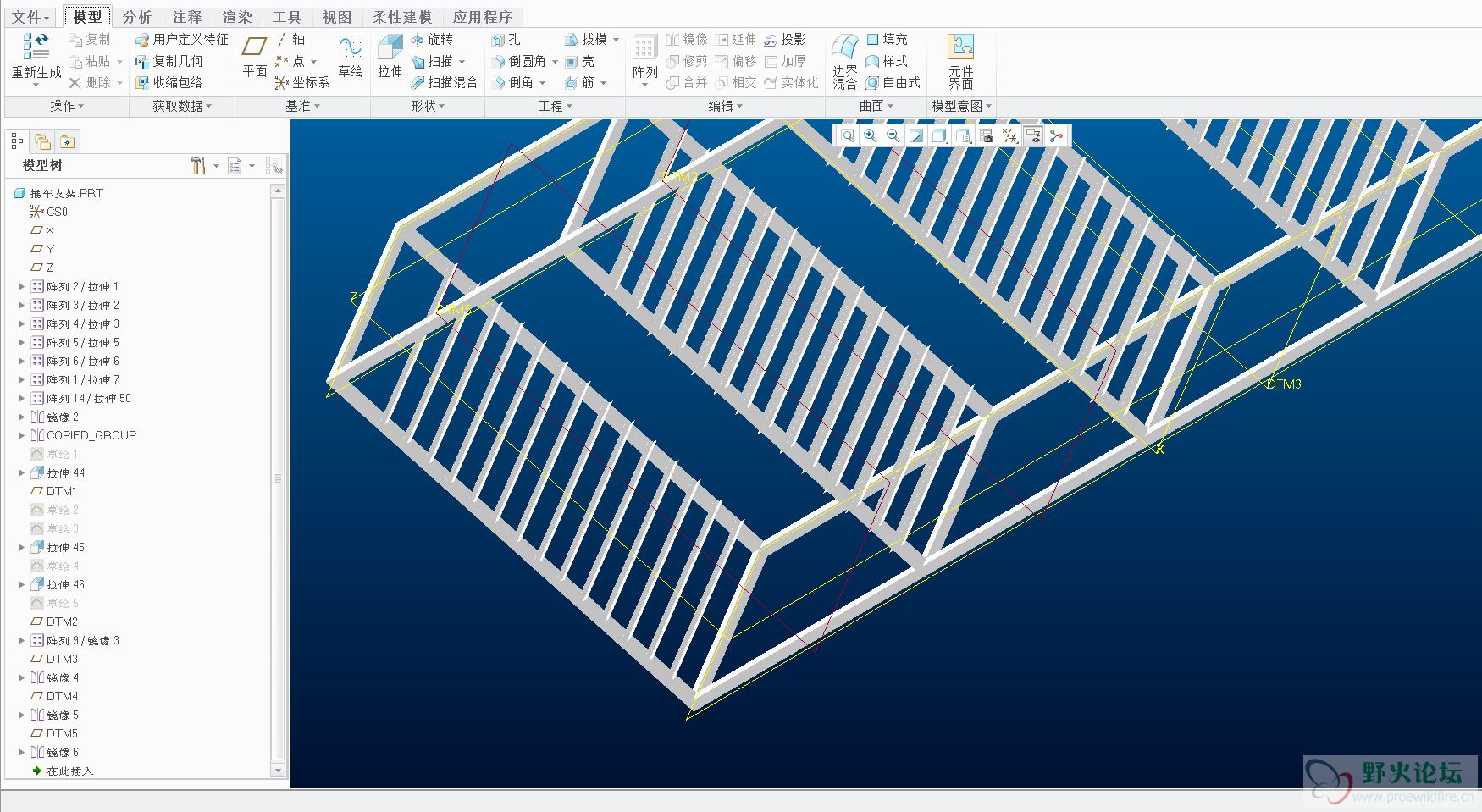Select the Draft (拔模) tool
1482x812 pixels.
(x=586, y=39)
